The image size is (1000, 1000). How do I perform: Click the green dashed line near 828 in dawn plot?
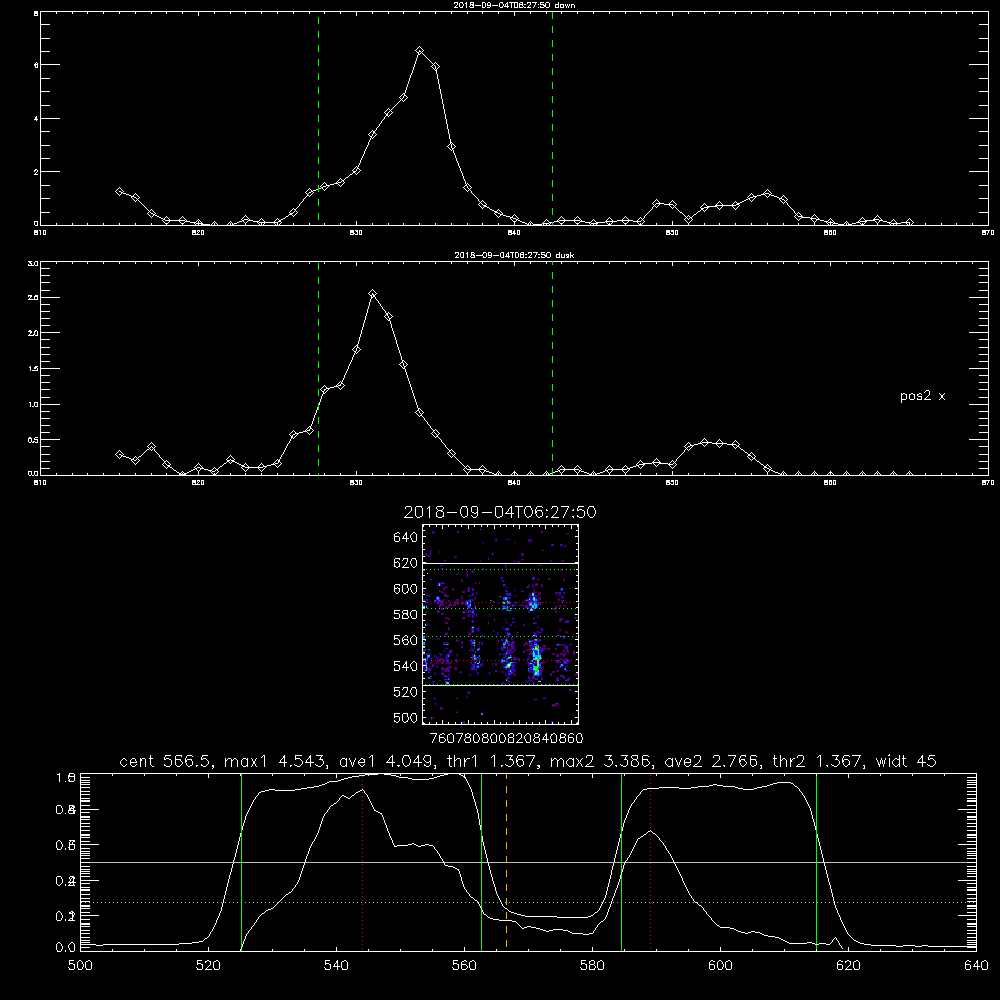tap(318, 118)
